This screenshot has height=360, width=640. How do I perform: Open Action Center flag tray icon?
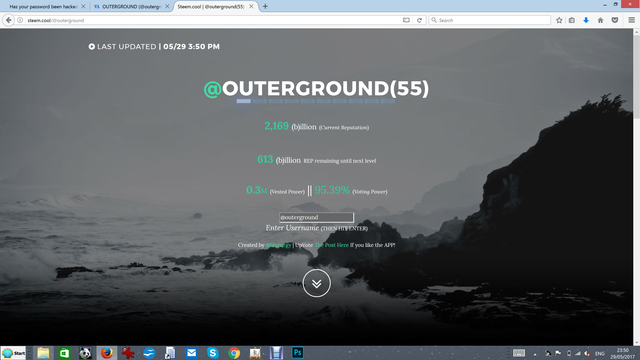[558, 353]
